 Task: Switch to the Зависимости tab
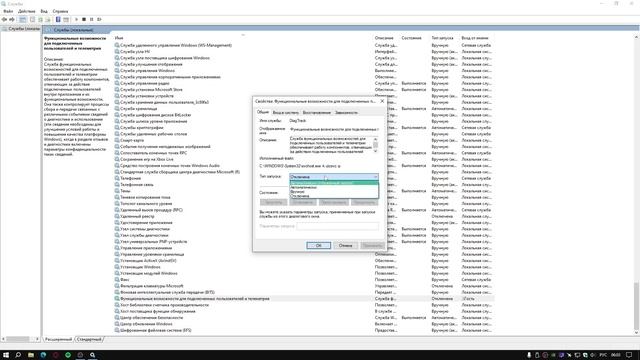tap(346, 112)
